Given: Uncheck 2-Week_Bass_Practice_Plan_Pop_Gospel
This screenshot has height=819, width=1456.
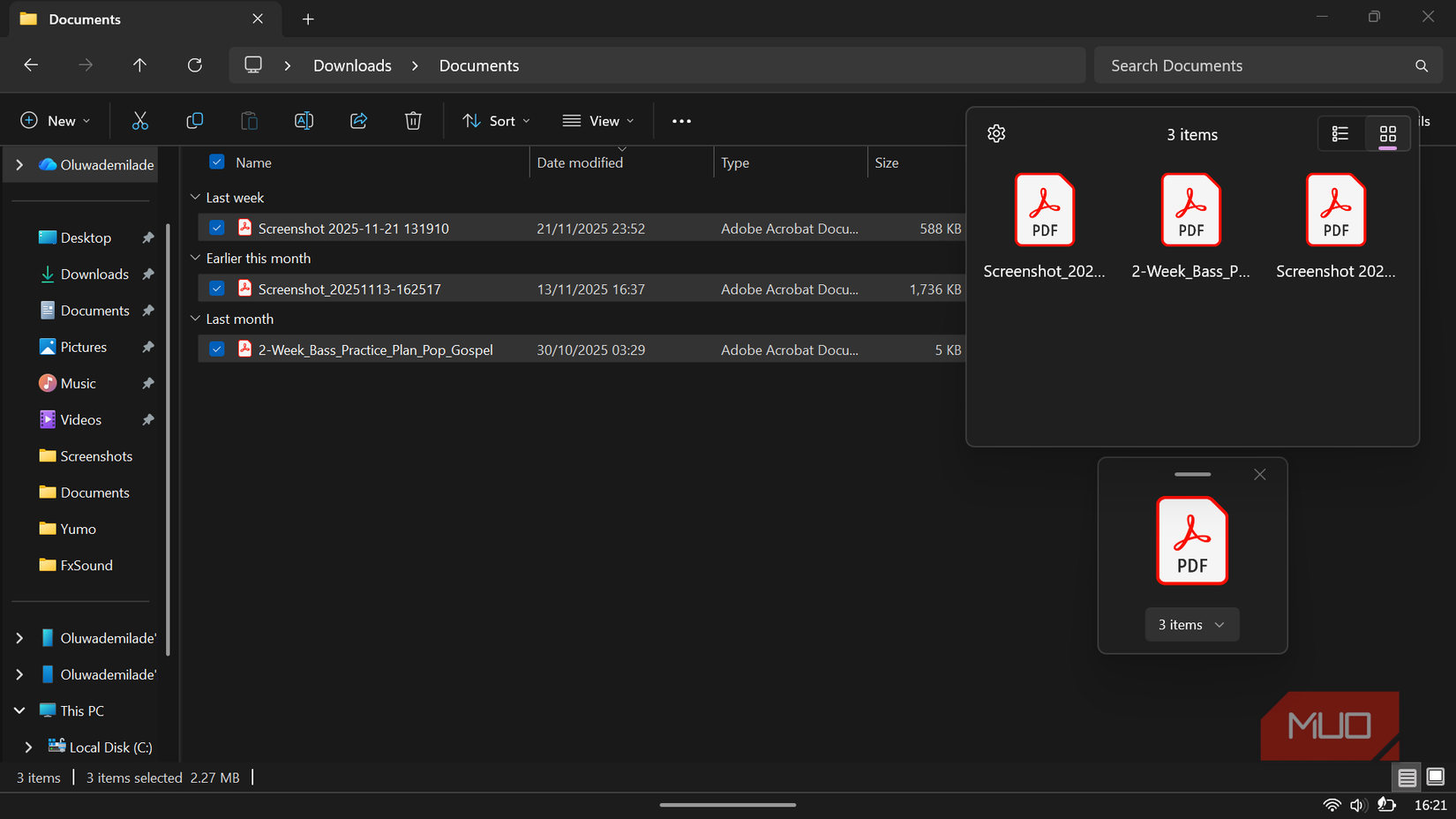Looking at the screenshot, I should pos(216,349).
